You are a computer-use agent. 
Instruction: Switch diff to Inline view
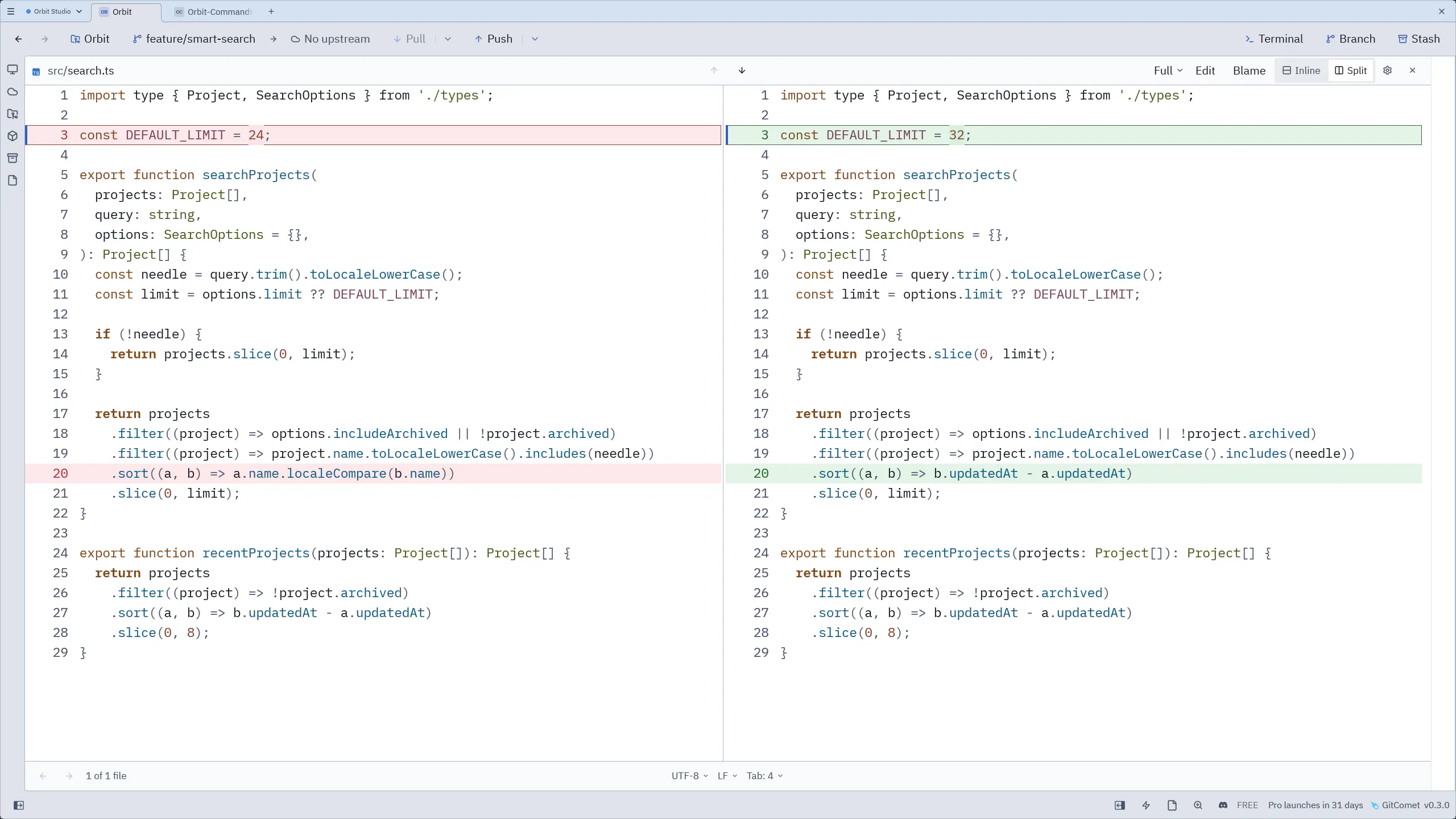(1301, 71)
